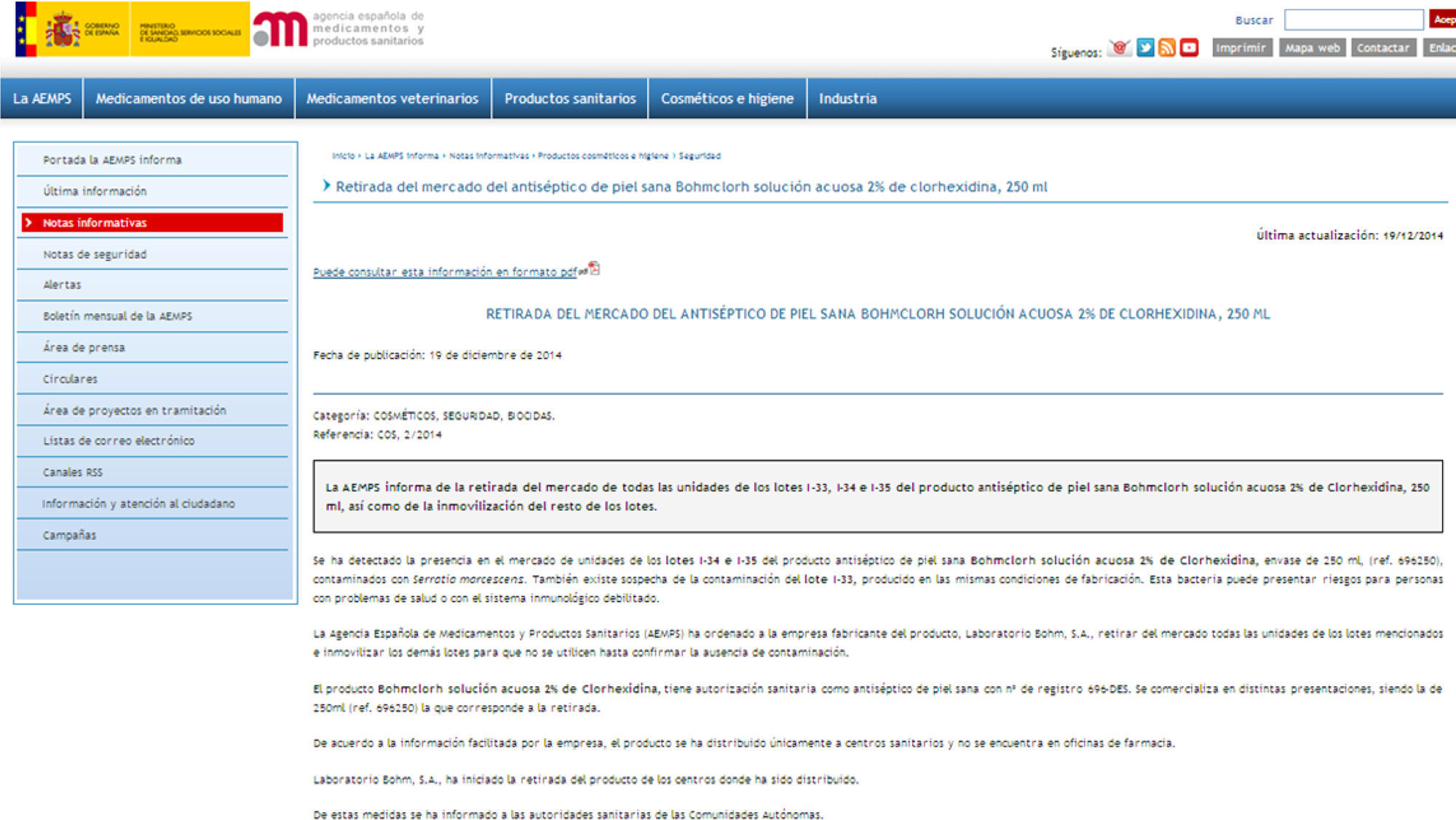Open Productos sanitarios menu
The image size is (1456, 820).
pyautogui.click(x=570, y=98)
